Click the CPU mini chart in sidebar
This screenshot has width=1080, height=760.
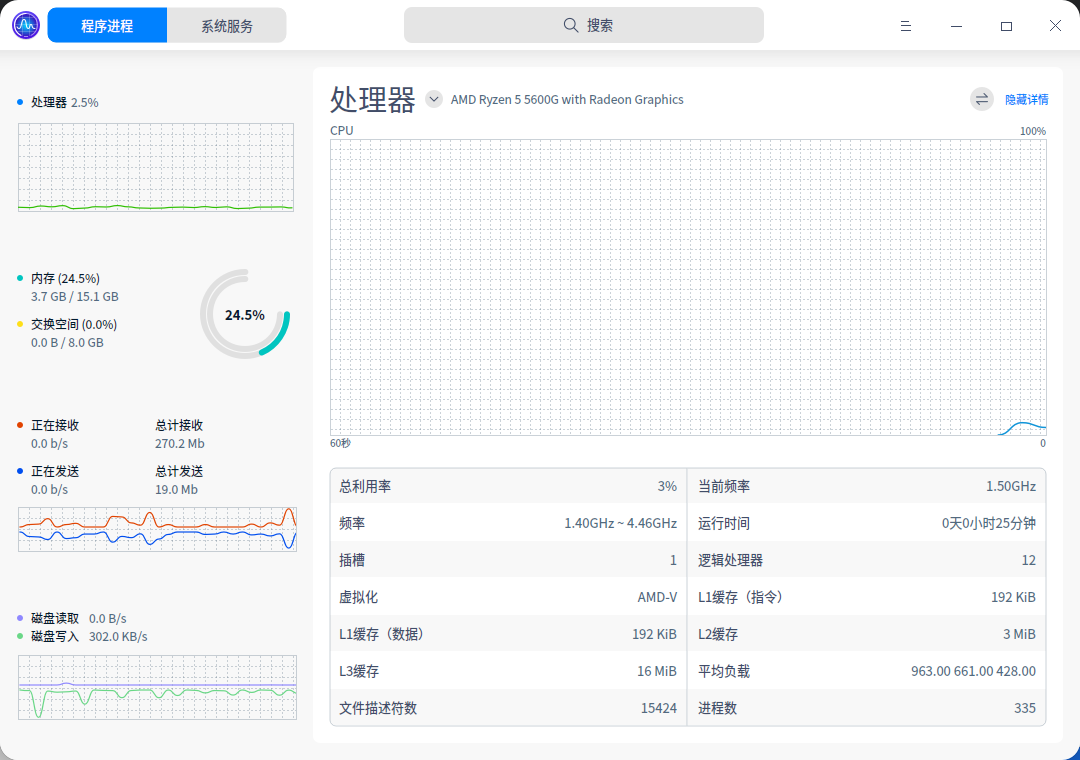155,168
